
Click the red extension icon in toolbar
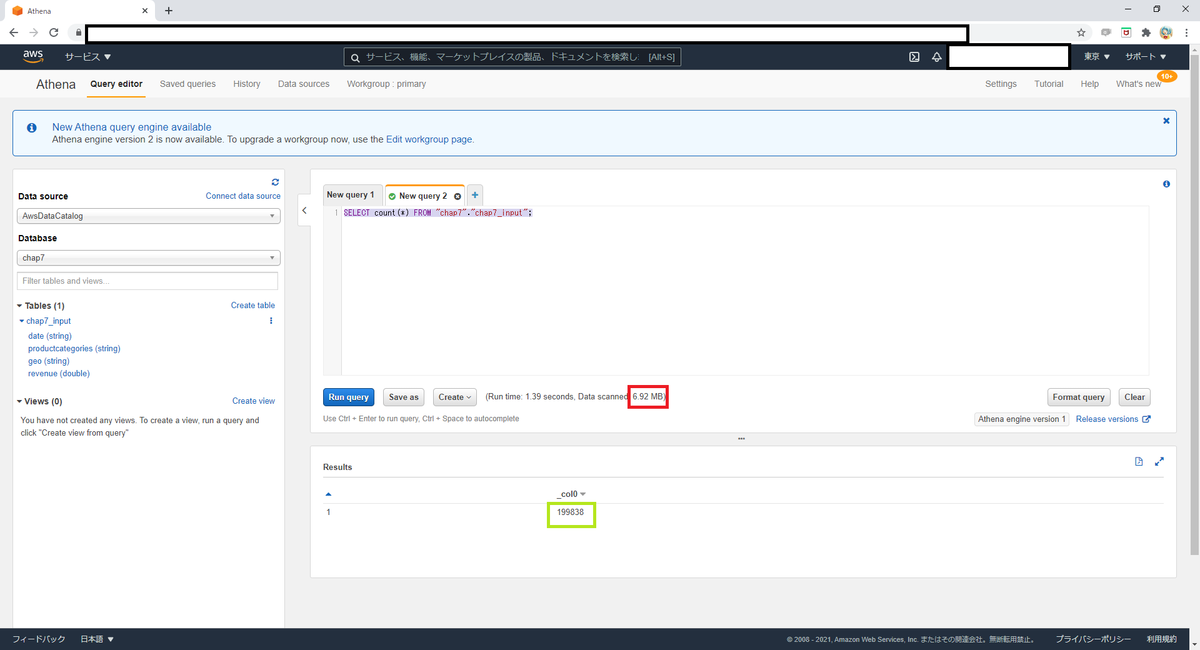[x=1126, y=32]
